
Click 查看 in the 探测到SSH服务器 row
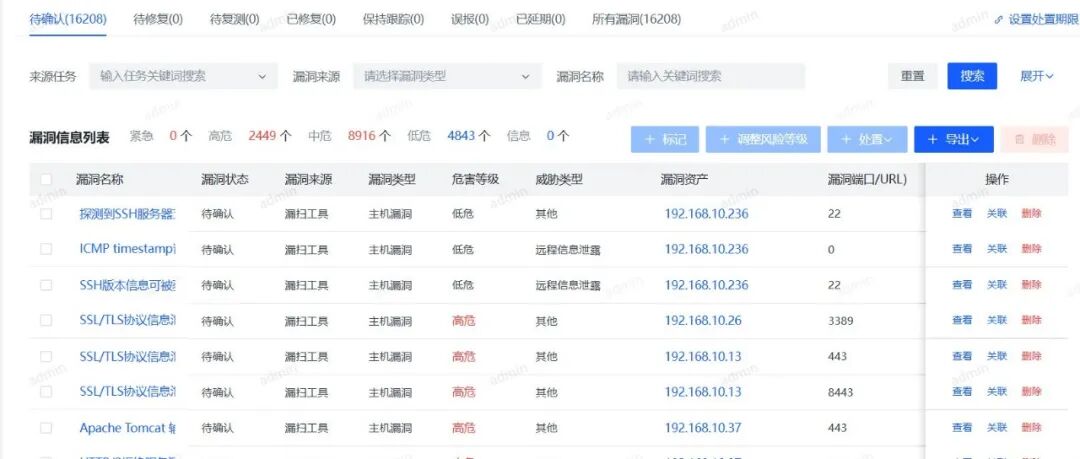click(x=962, y=214)
